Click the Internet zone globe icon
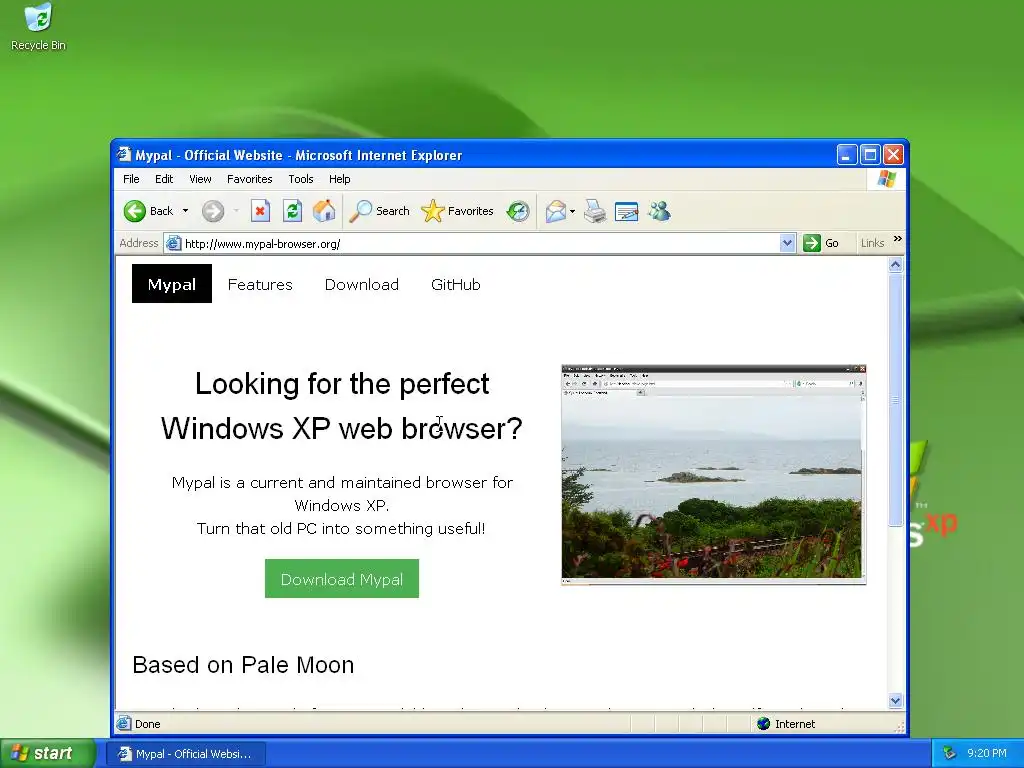This screenshot has height=768, width=1024. 763,724
